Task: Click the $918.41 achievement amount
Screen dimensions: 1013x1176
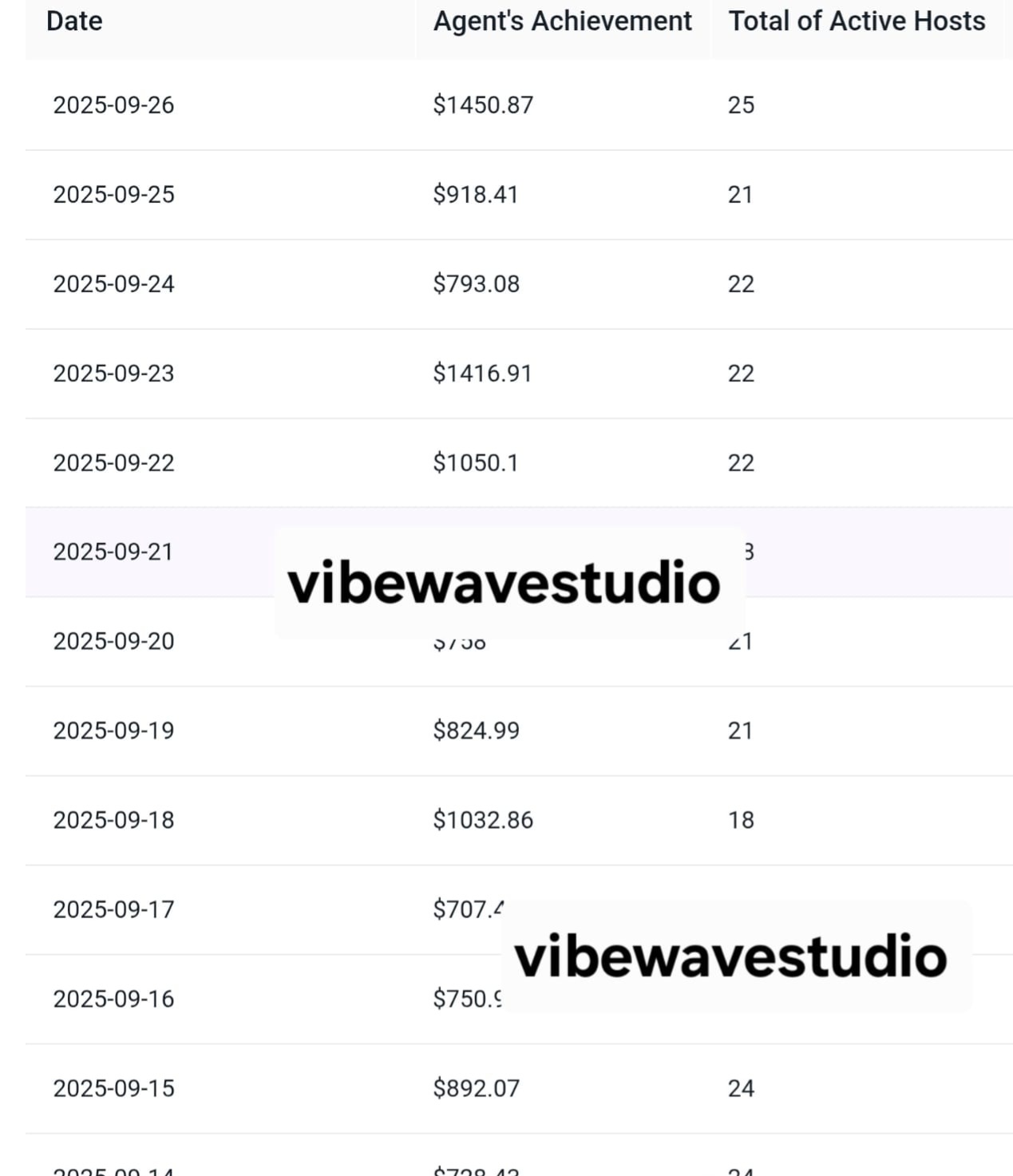Action: tap(476, 195)
